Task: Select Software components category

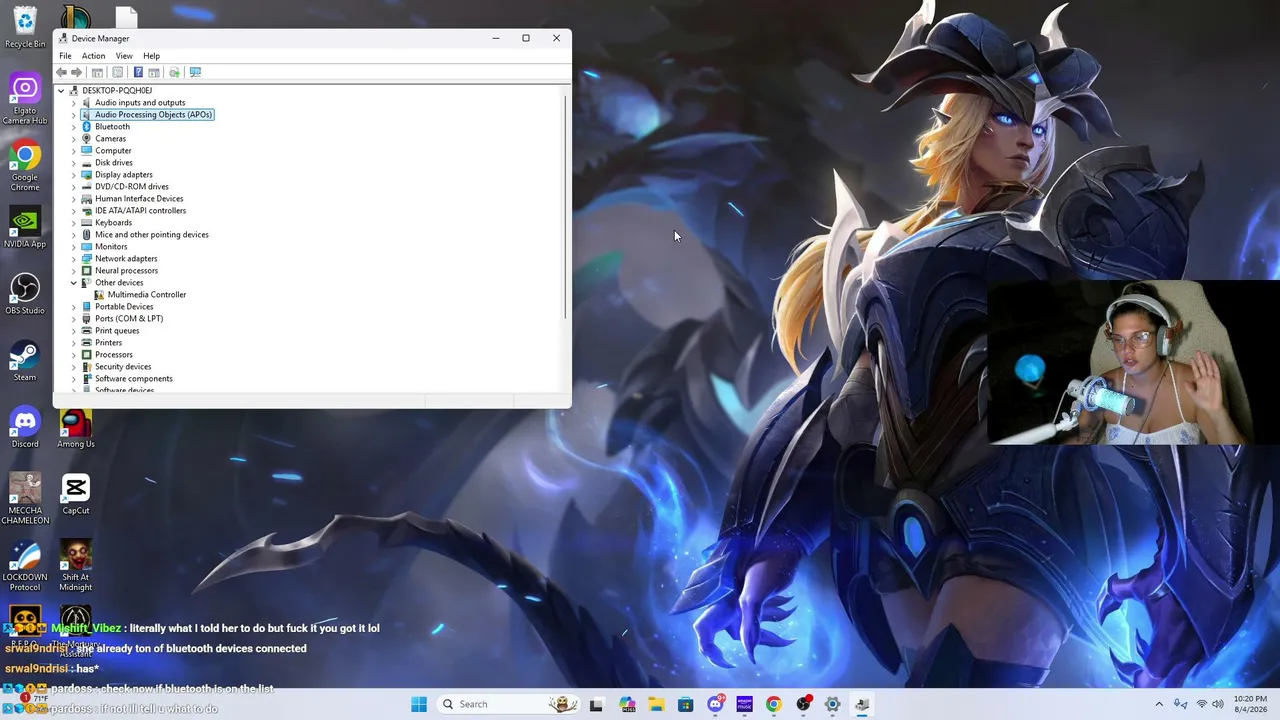Action: click(x=134, y=379)
